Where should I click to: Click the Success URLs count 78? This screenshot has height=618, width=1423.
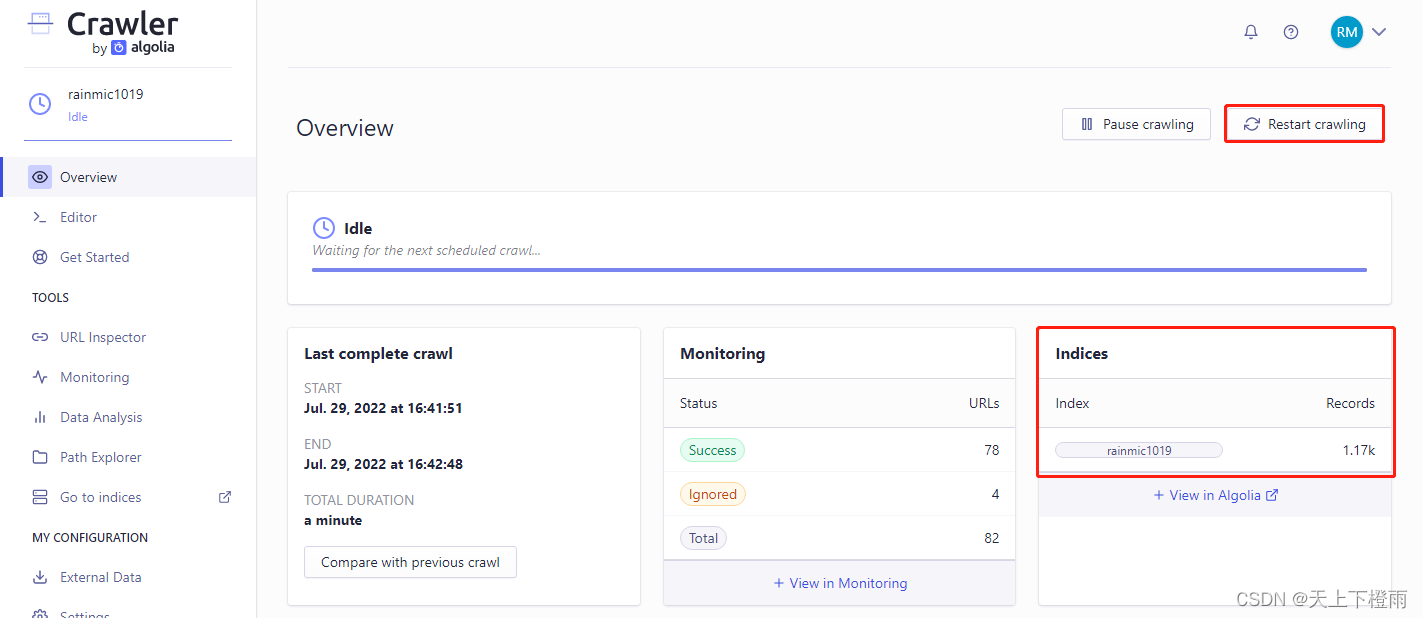coord(991,450)
